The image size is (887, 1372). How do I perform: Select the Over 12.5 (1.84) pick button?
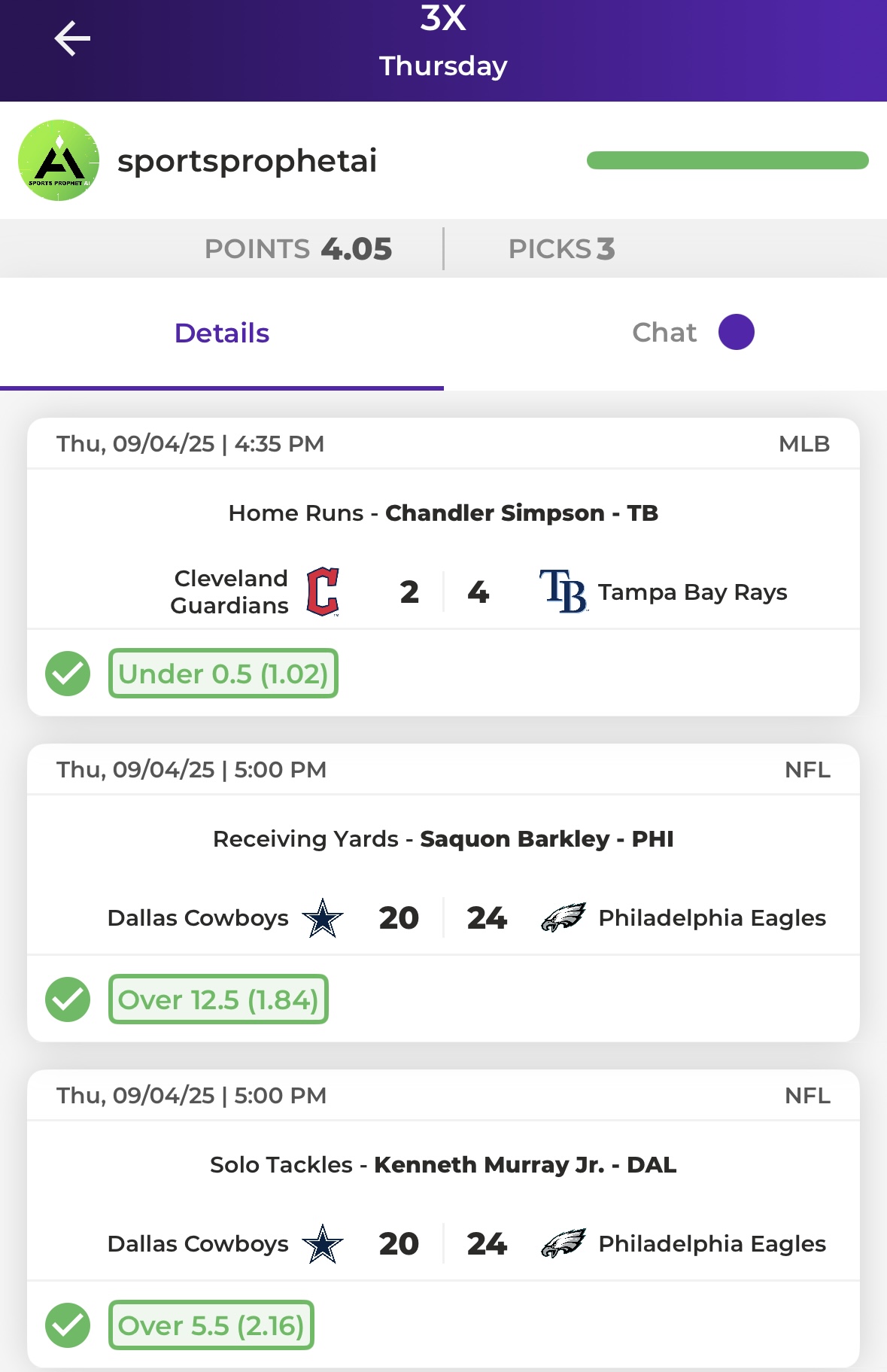[x=218, y=999]
